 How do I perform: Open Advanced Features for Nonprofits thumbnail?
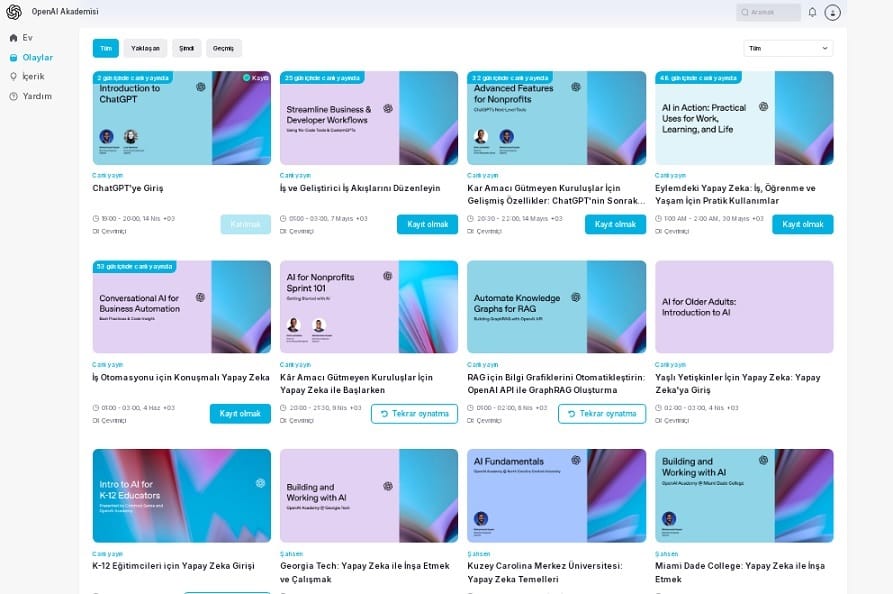[556, 118]
